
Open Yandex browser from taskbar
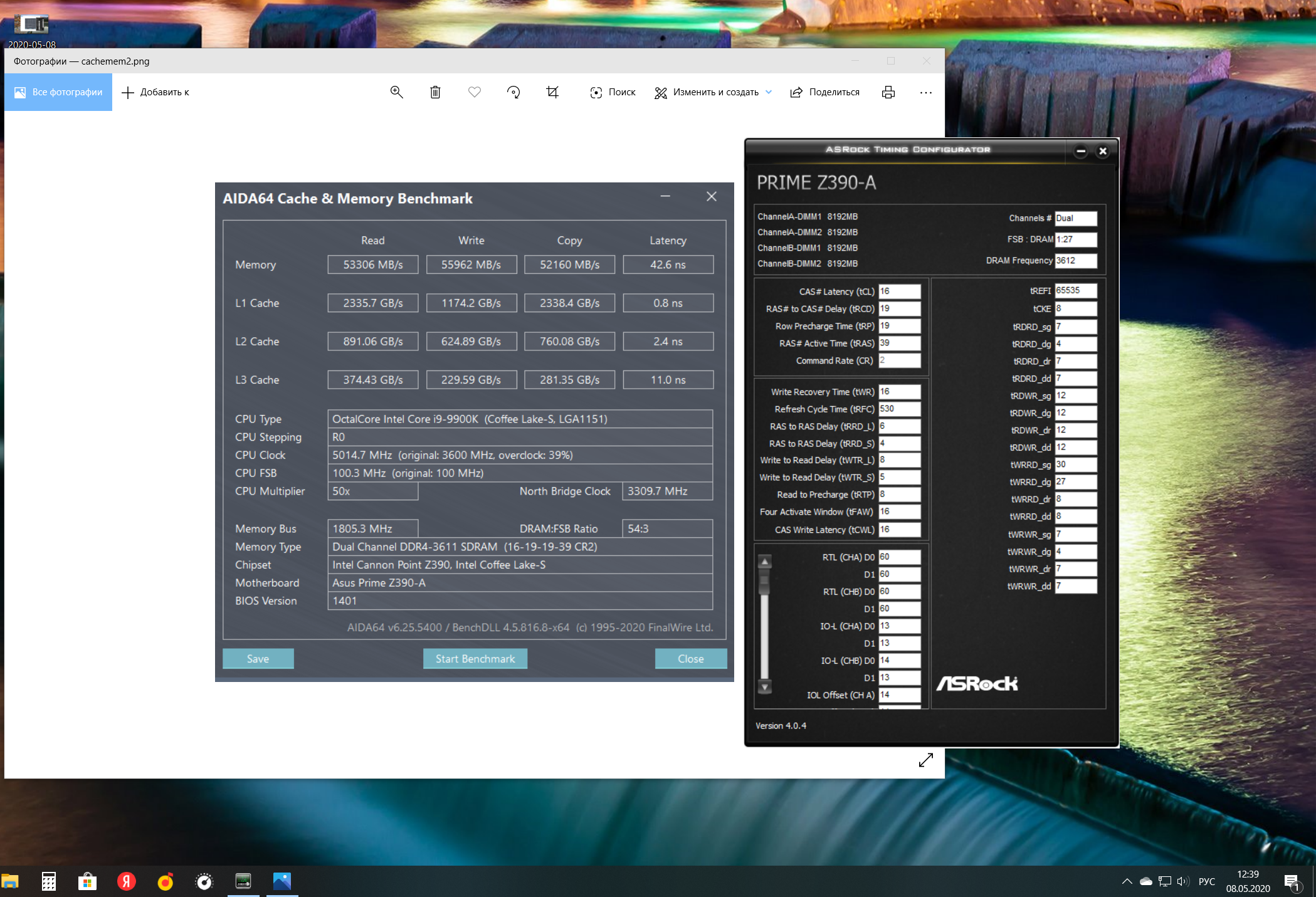(127, 881)
